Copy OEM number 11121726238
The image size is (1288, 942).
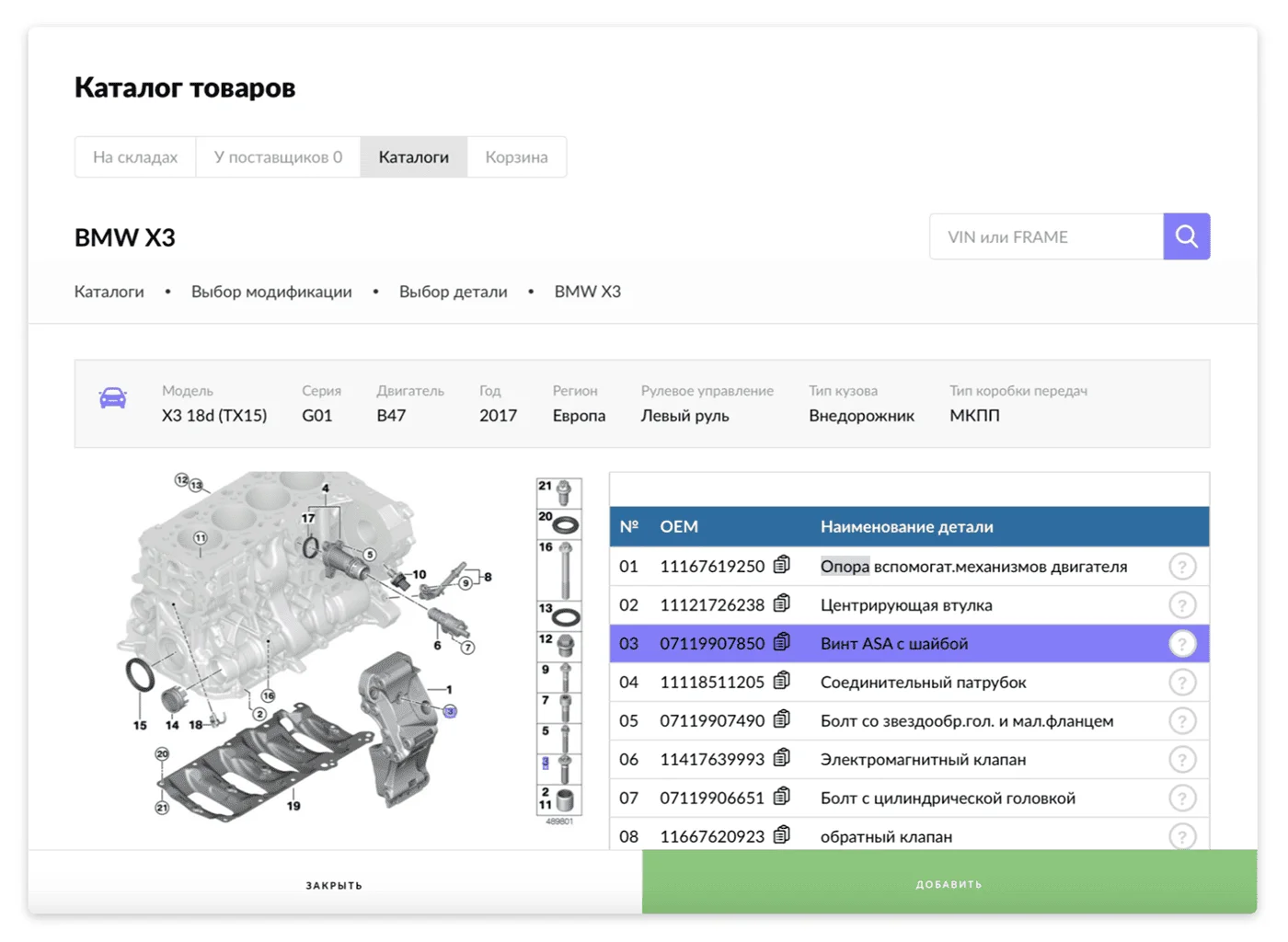(x=782, y=603)
